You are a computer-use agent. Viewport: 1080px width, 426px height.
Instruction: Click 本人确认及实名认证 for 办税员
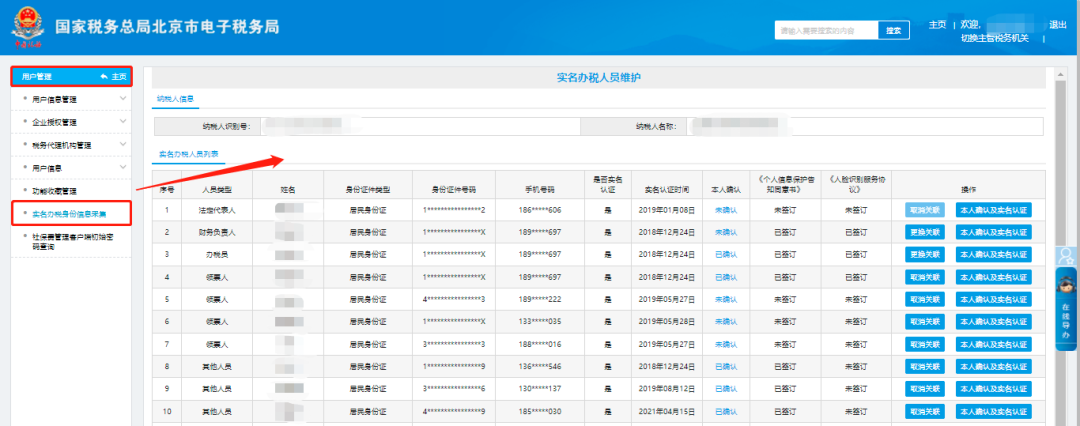tap(993, 254)
